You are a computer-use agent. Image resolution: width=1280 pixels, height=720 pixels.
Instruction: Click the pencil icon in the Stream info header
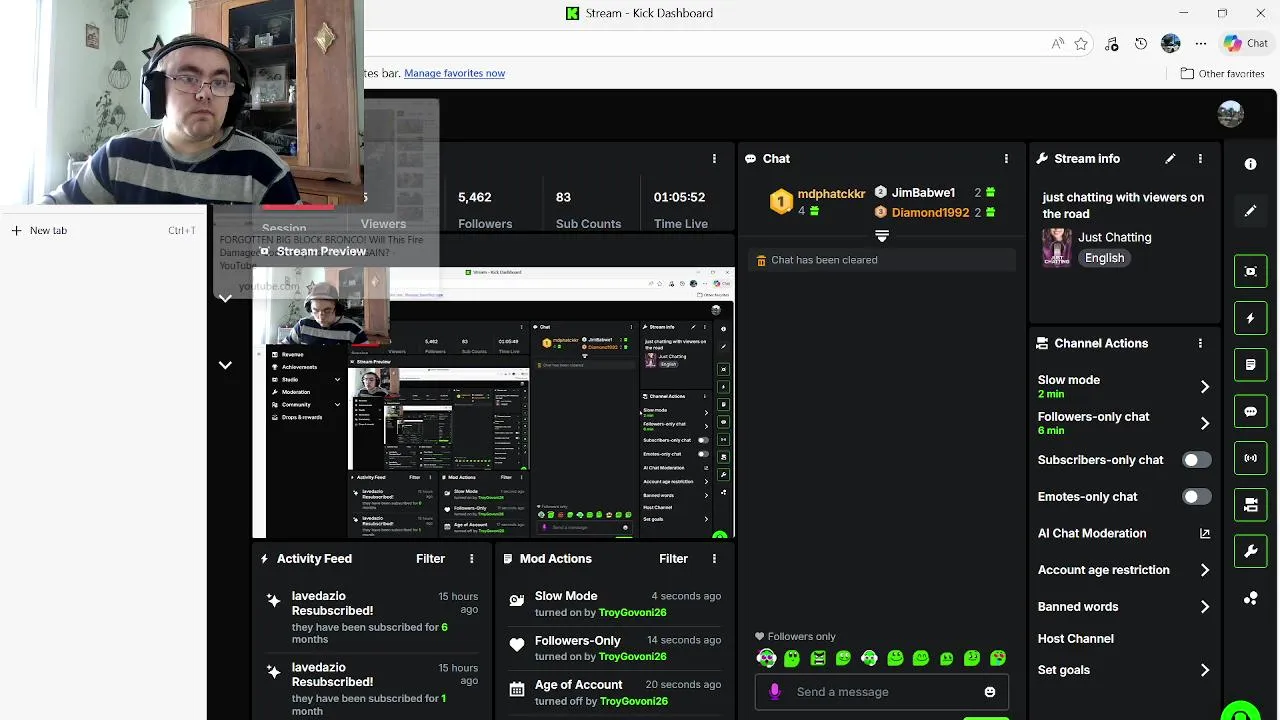pos(1170,159)
